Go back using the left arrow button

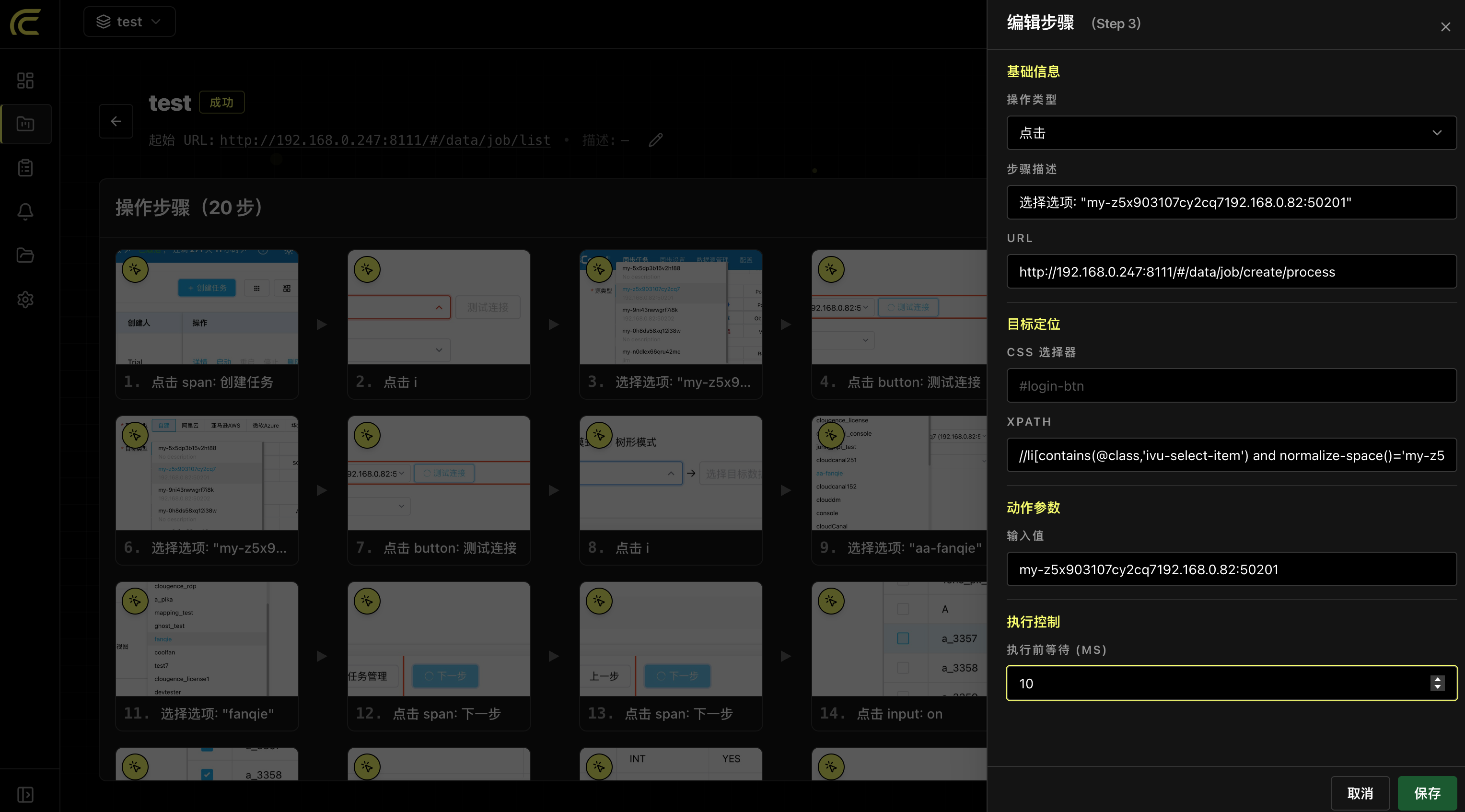(x=116, y=121)
